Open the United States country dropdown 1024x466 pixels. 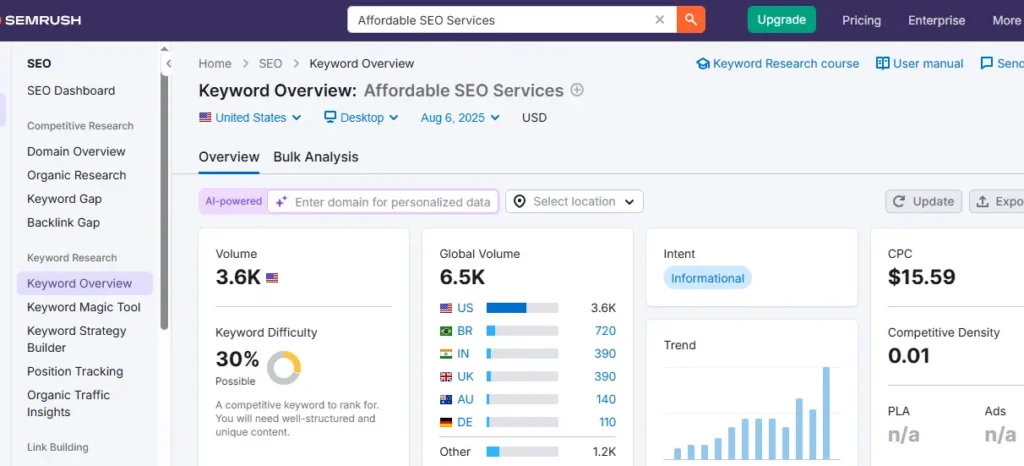250,117
